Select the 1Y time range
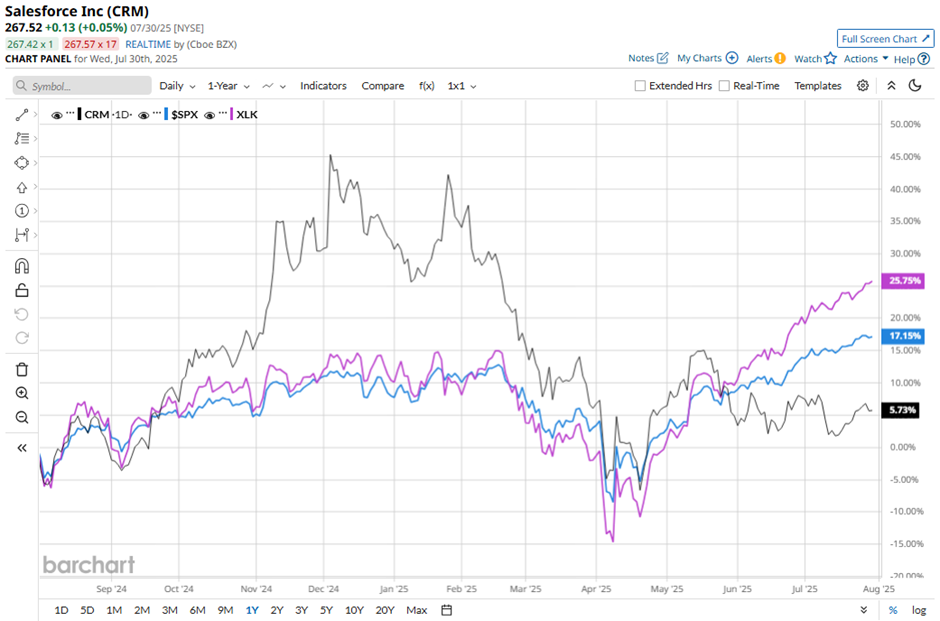Image resolution: width=940 pixels, height=621 pixels. [252, 610]
